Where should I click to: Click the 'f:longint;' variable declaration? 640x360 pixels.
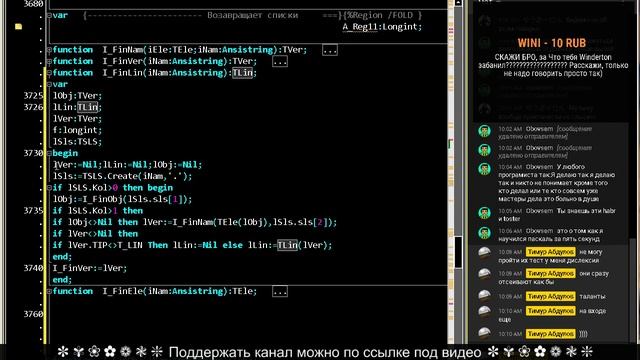[77, 130]
